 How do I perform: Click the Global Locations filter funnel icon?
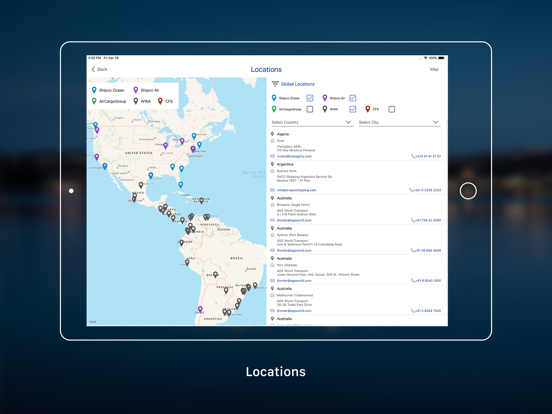(275, 84)
